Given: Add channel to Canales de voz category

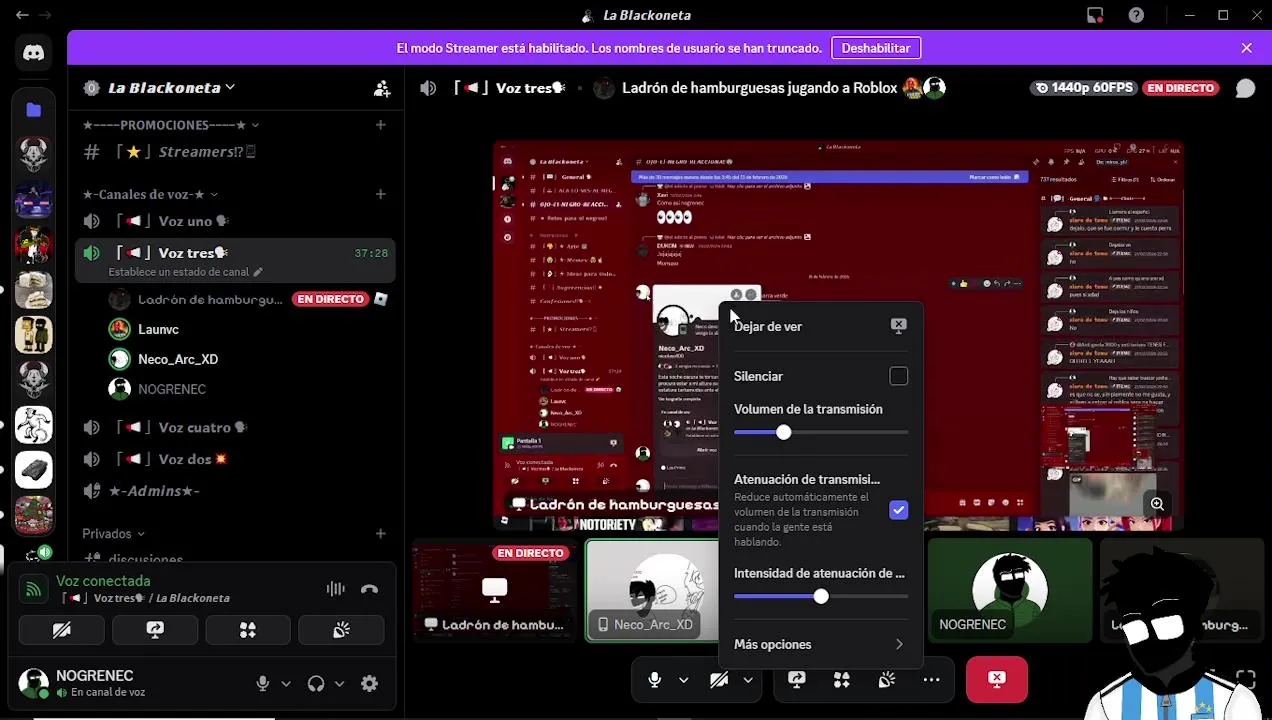Looking at the screenshot, I should 380,194.
